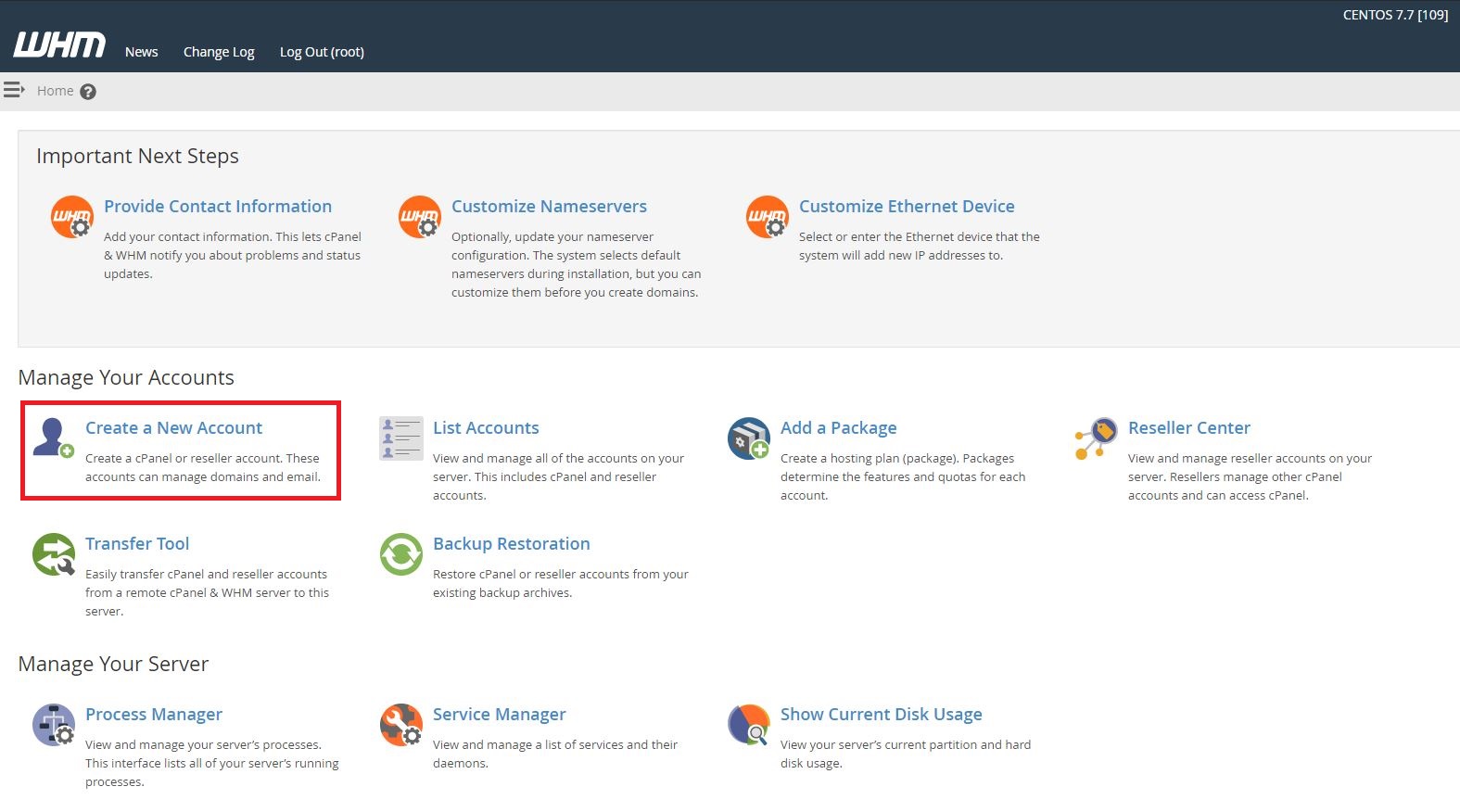This screenshot has width=1460, height=812.
Task: Open the News menu item
Action: [x=142, y=52]
